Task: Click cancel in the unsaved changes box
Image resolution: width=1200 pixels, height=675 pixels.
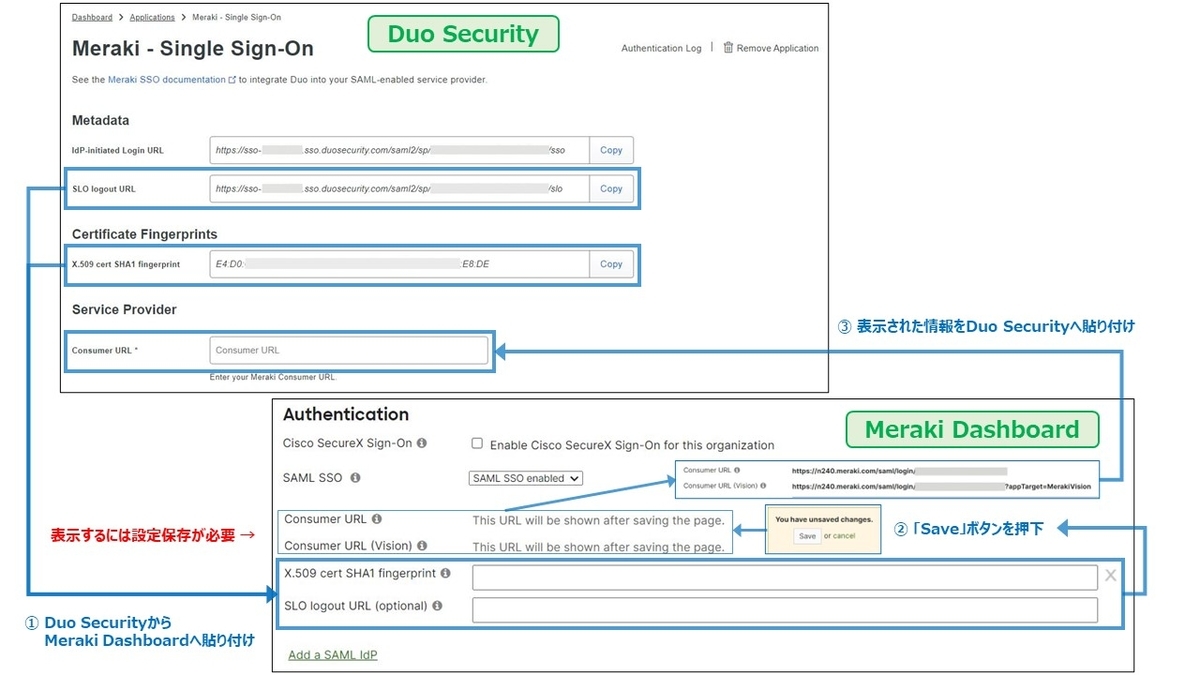Action: (x=844, y=536)
